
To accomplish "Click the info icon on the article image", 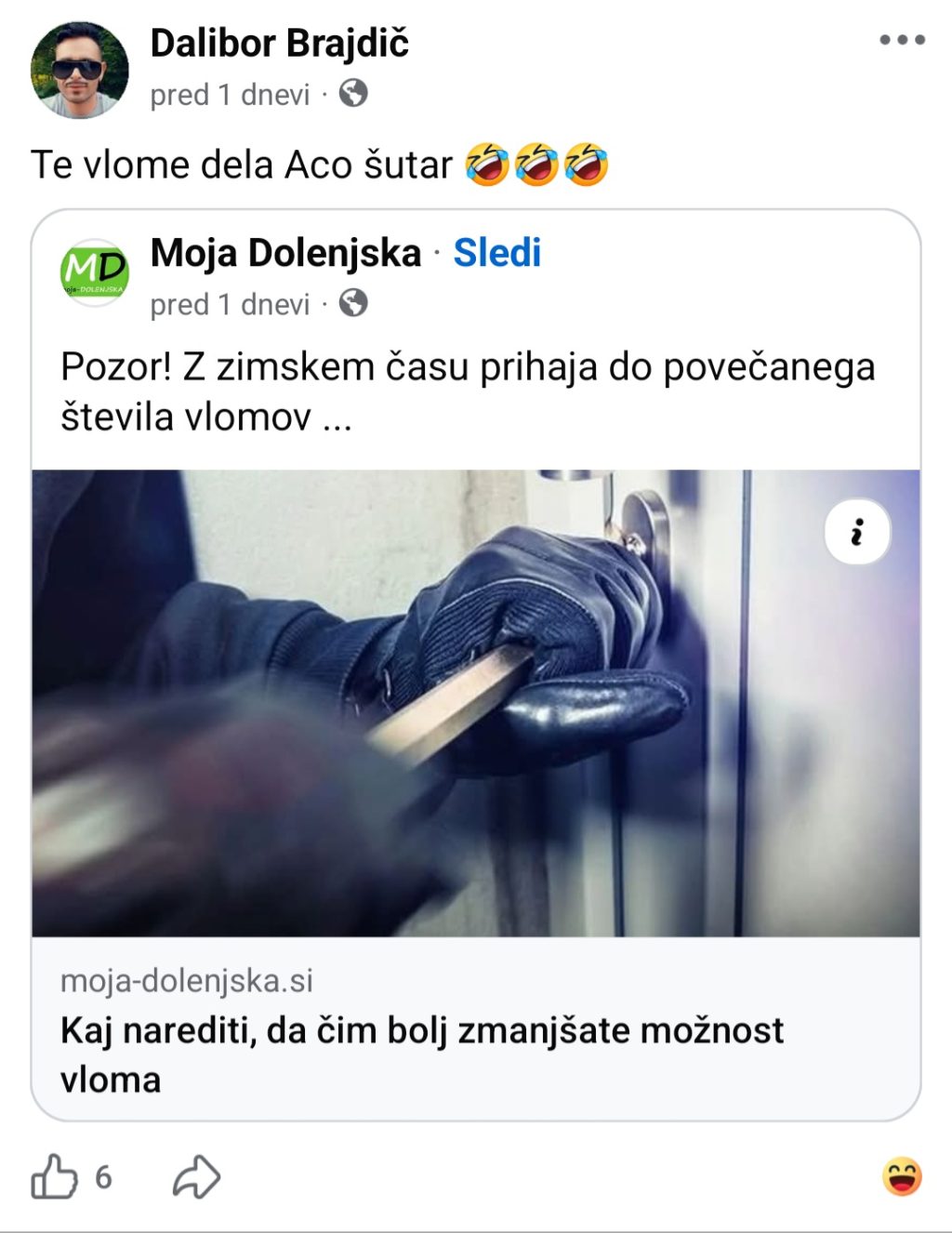I will [x=857, y=532].
